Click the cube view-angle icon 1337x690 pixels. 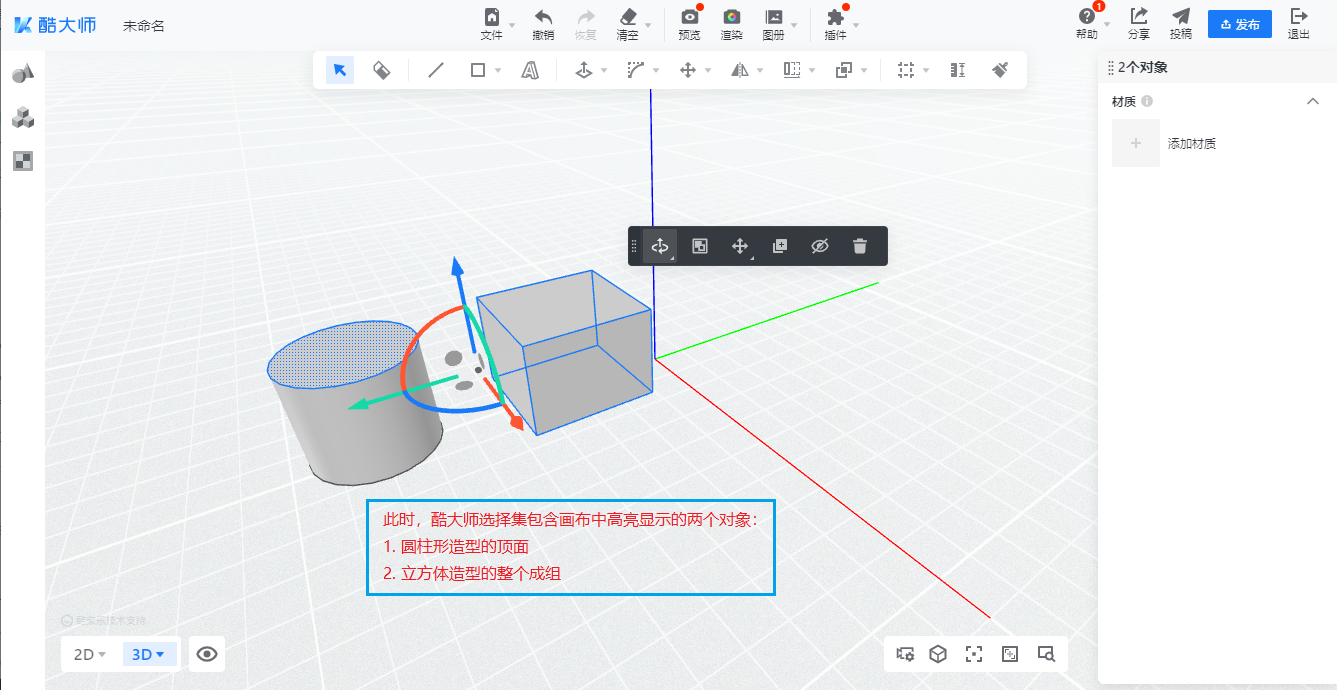coord(938,654)
